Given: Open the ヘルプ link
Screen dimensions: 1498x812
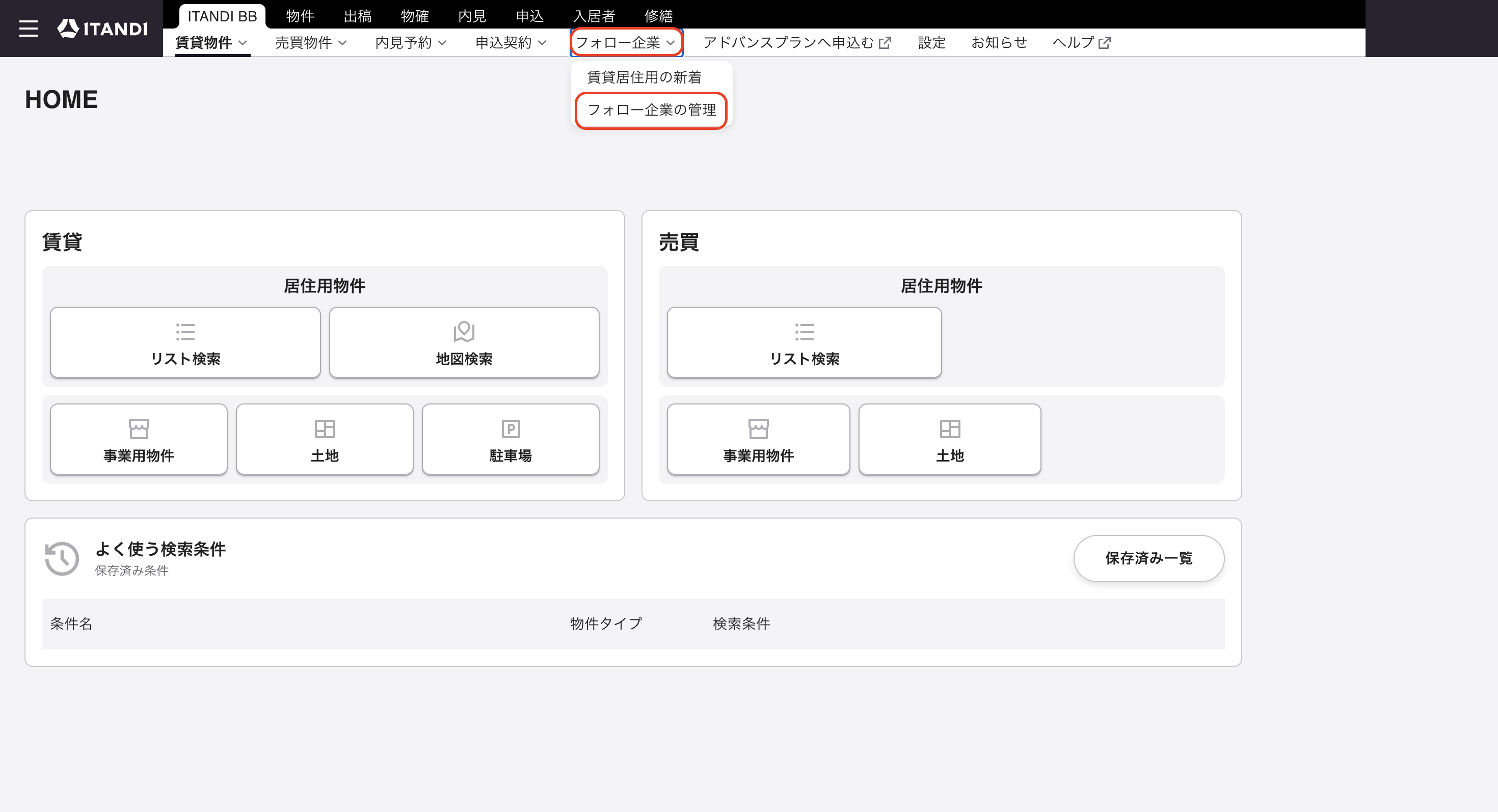Looking at the screenshot, I should [1081, 42].
